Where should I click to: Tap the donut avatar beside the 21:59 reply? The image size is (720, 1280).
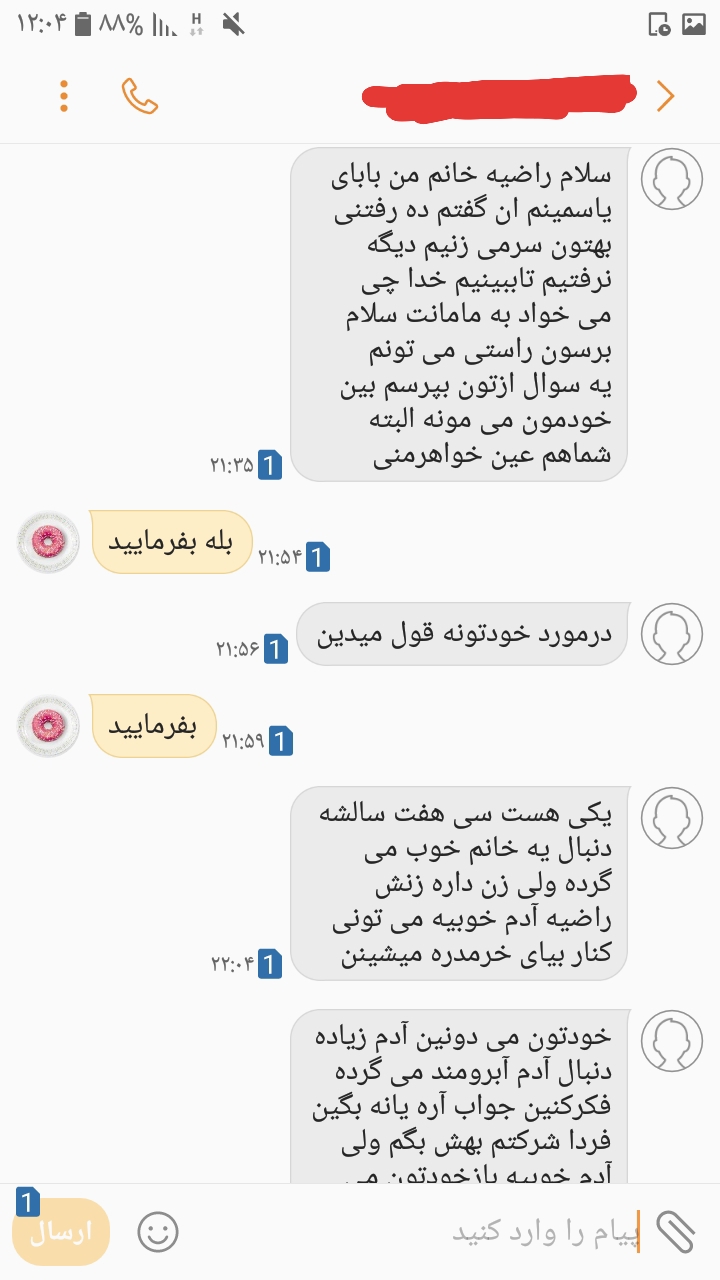48,726
